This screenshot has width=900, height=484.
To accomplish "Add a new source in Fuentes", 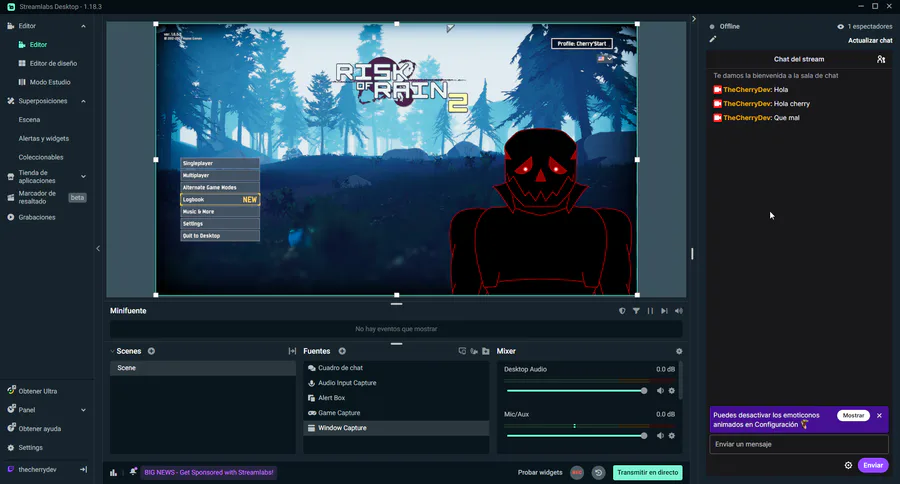I will click(342, 351).
